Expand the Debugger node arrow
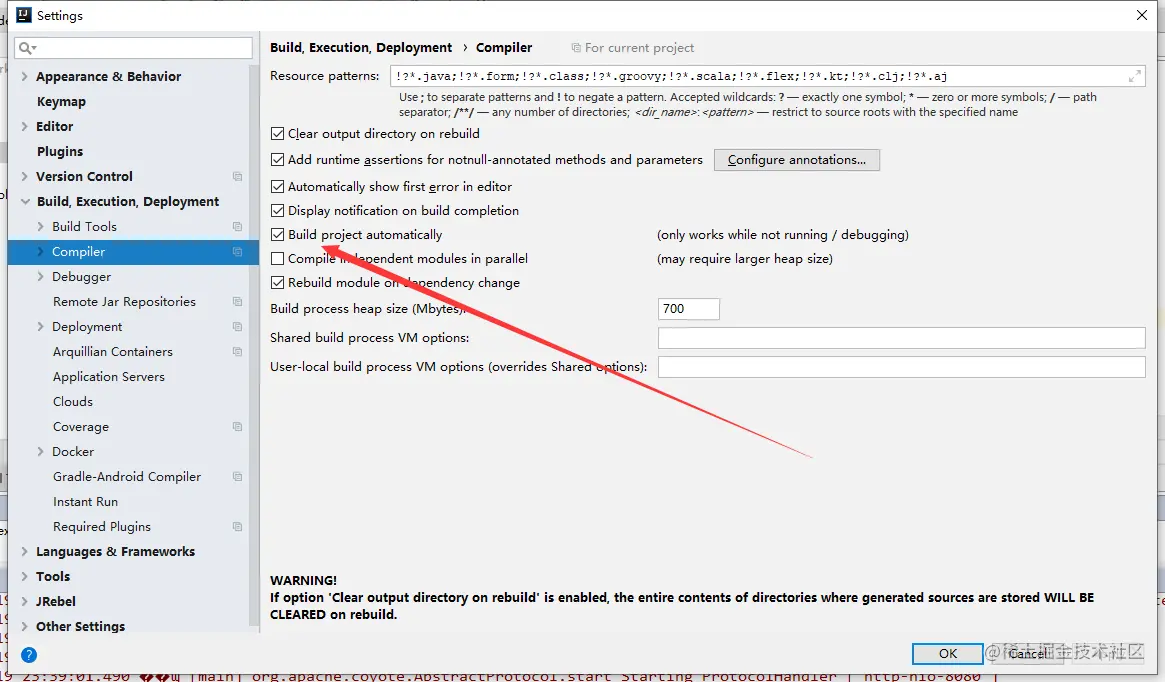1165x682 pixels. [x=40, y=276]
